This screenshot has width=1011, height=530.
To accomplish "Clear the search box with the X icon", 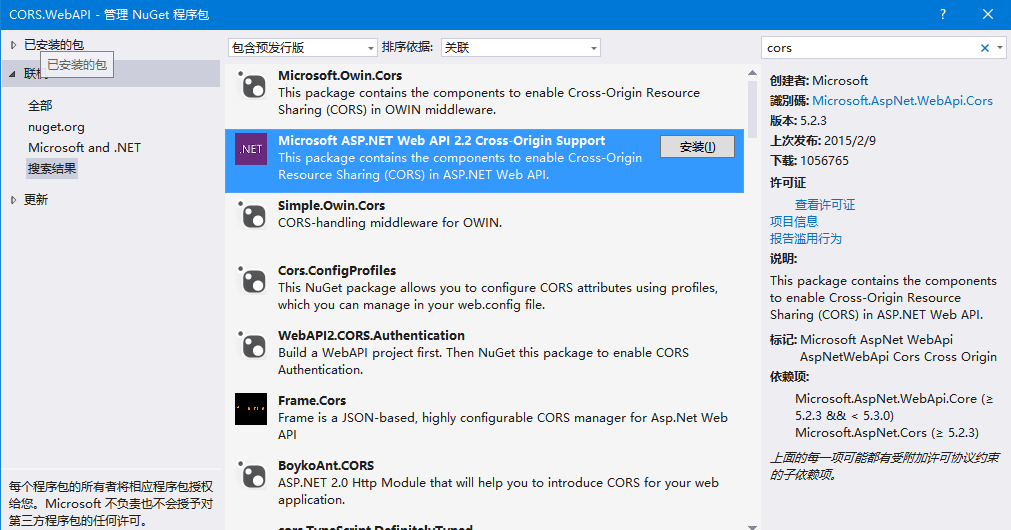I will click(985, 48).
